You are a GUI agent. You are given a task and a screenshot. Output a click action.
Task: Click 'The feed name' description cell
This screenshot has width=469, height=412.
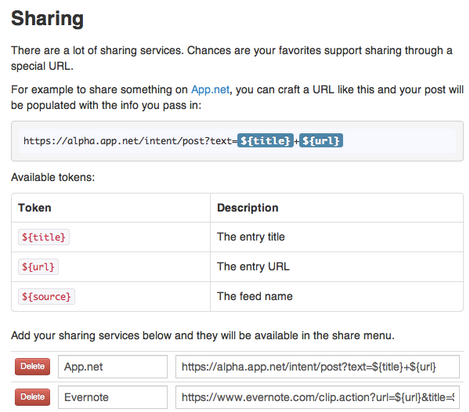pyautogui.click(x=337, y=296)
